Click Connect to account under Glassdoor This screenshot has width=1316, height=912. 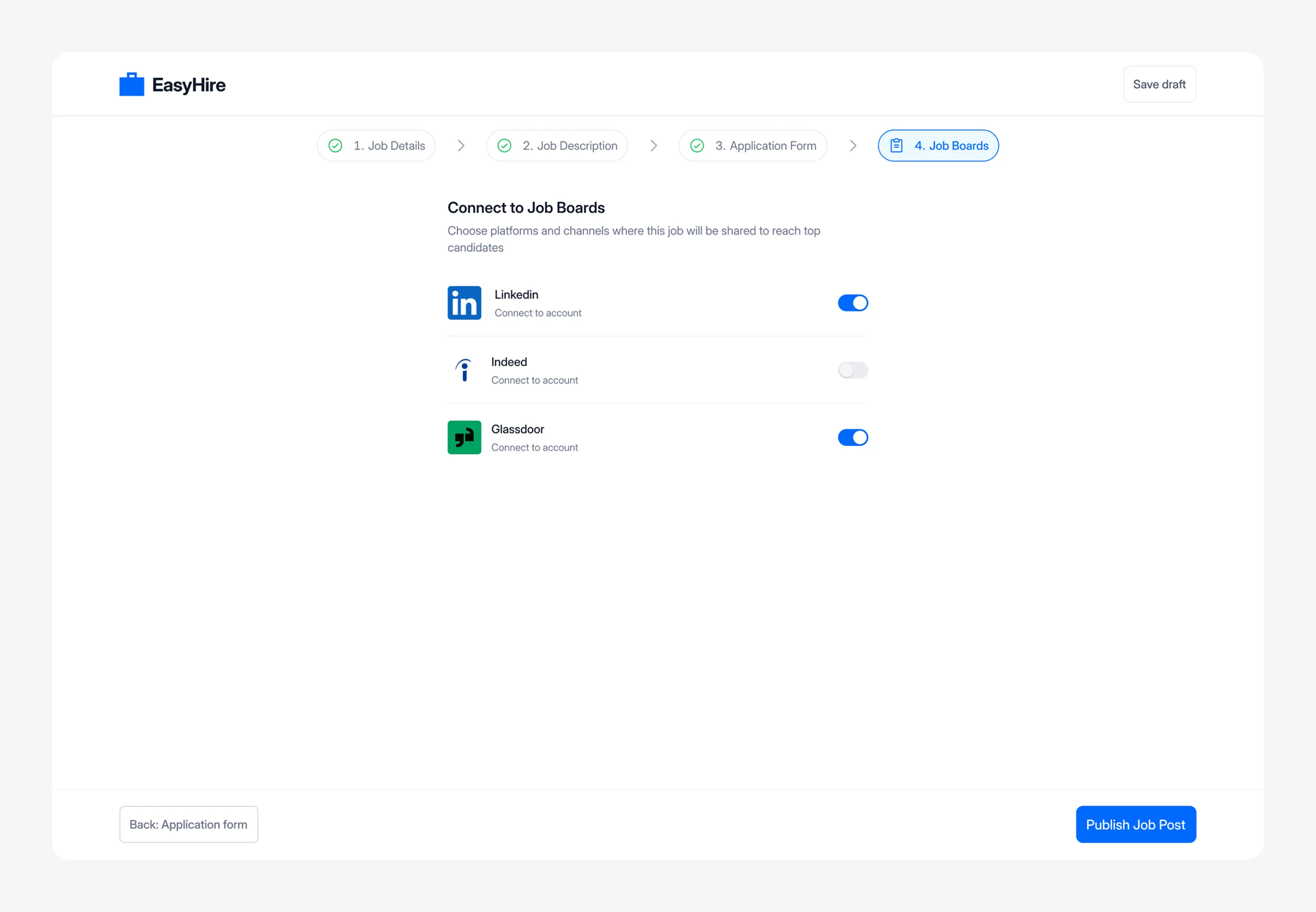click(534, 448)
